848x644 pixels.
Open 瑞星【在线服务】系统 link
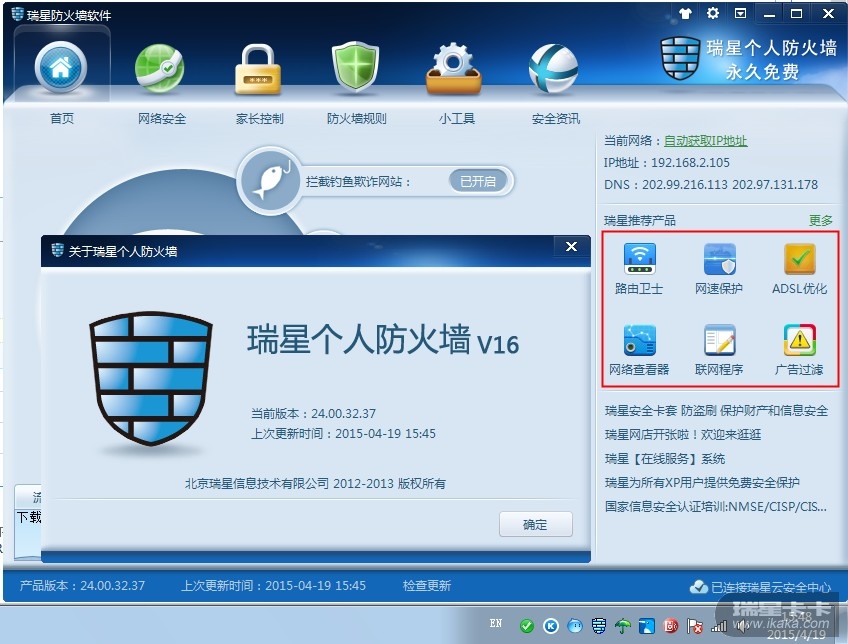(x=665, y=459)
